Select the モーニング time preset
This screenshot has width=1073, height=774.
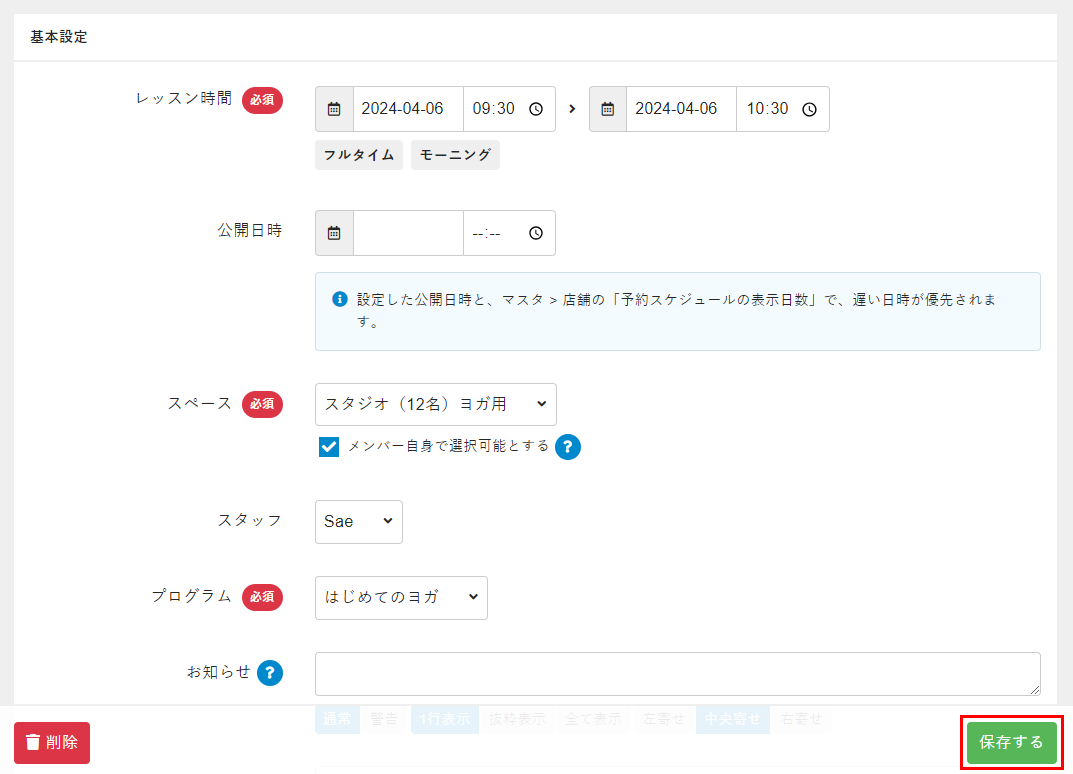coord(455,155)
